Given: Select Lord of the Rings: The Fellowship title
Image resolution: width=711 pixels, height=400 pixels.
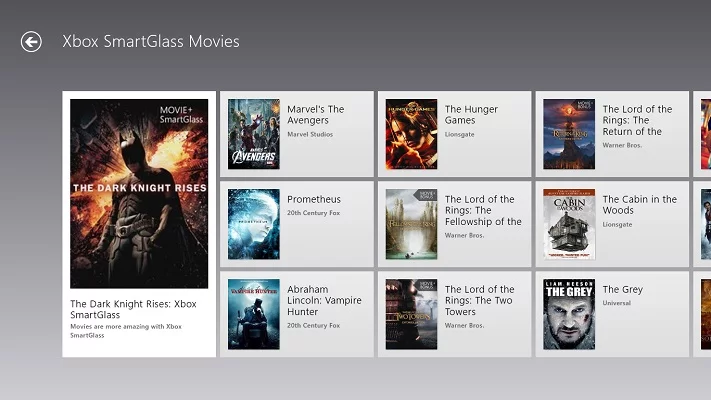Looking at the screenshot, I should [x=483, y=210].
